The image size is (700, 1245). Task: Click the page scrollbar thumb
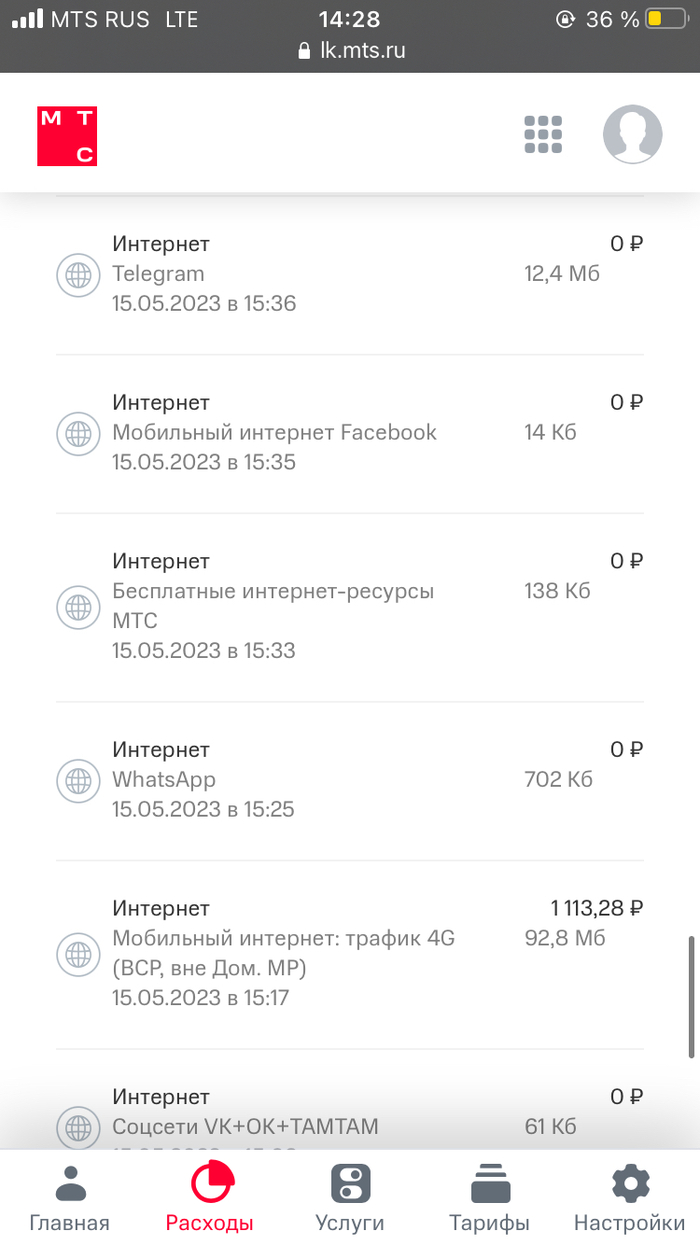pos(691,996)
